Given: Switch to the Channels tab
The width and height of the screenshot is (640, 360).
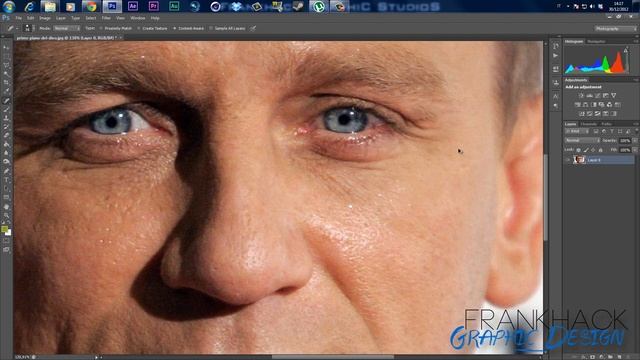Looking at the screenshot, I should pos(589,124).
